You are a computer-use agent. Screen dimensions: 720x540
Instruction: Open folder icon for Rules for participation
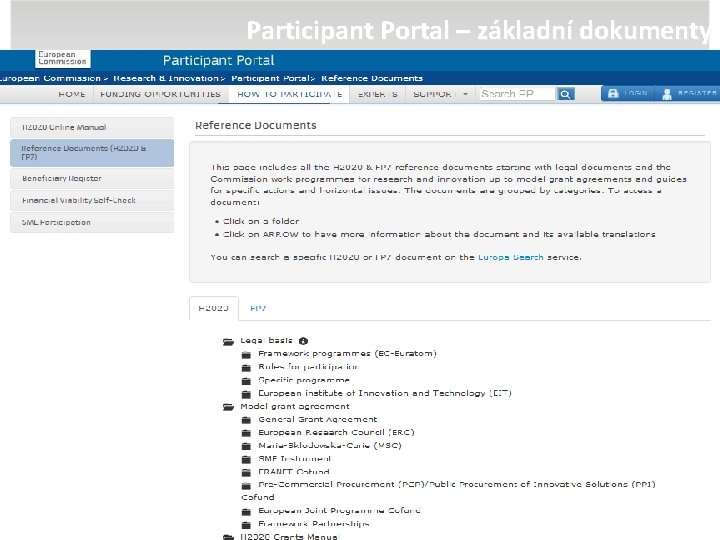pyautogui.click(x=246, y=367)
